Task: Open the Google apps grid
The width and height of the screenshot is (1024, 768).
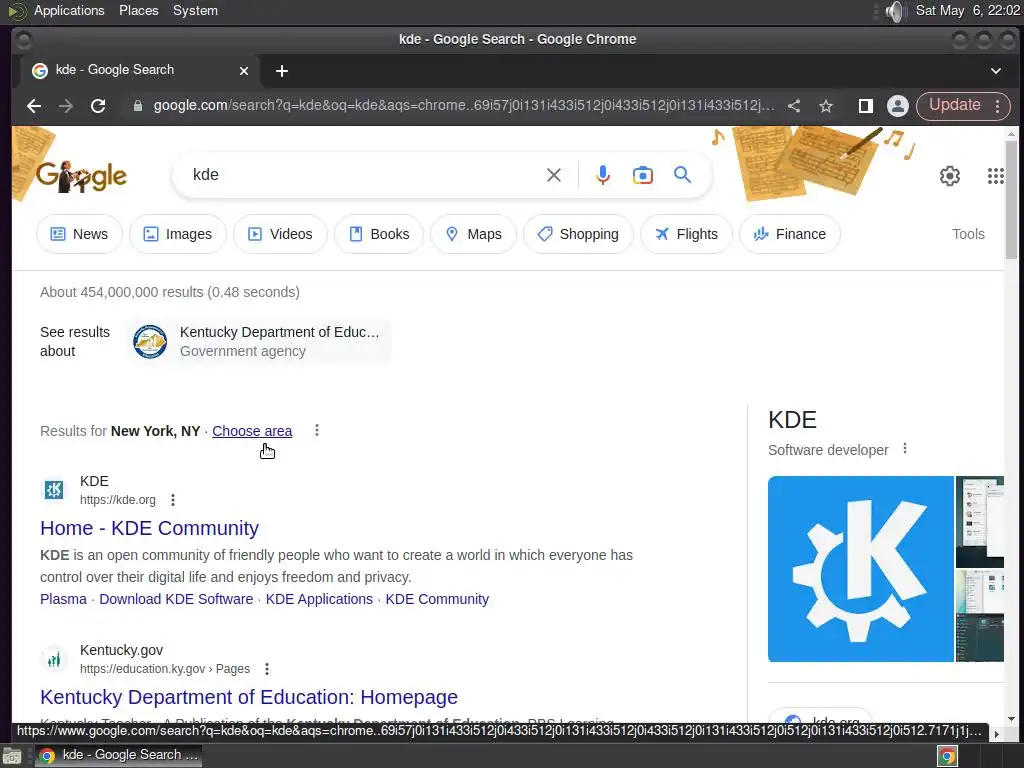Action: [995, 176]
